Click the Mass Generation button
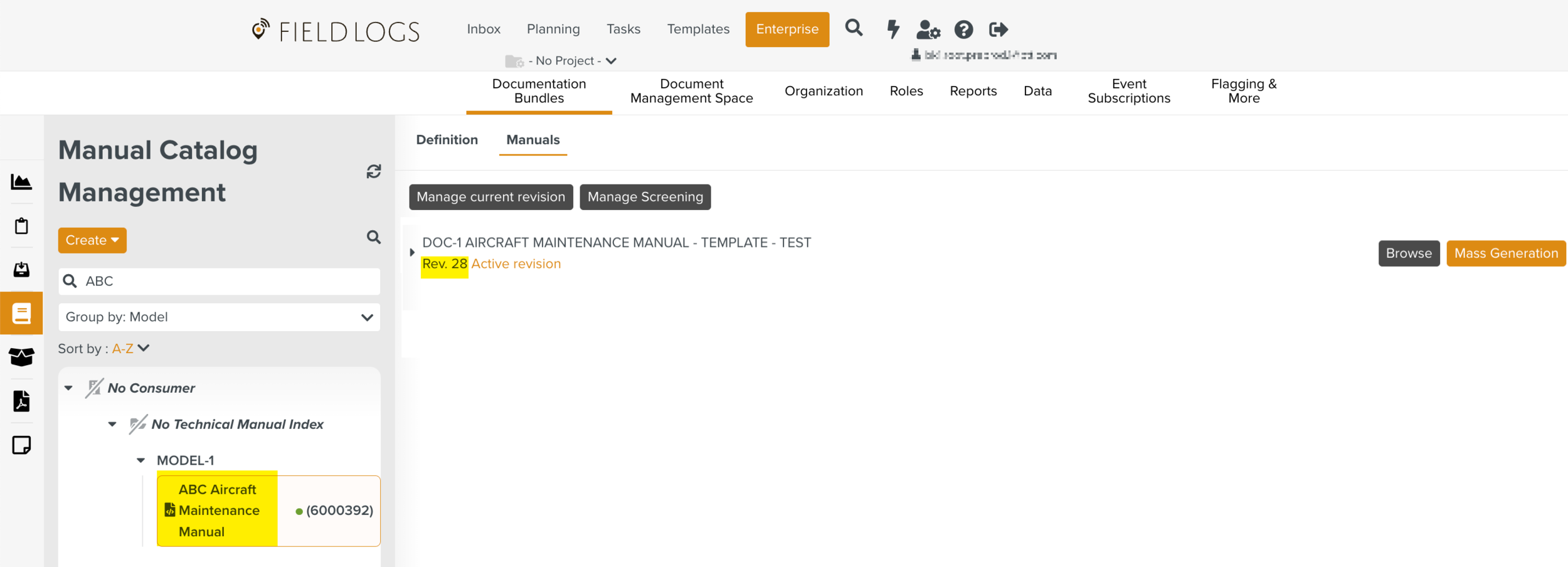The width and height of the screenshot is (1568, 567). [x=1505, y=253]
